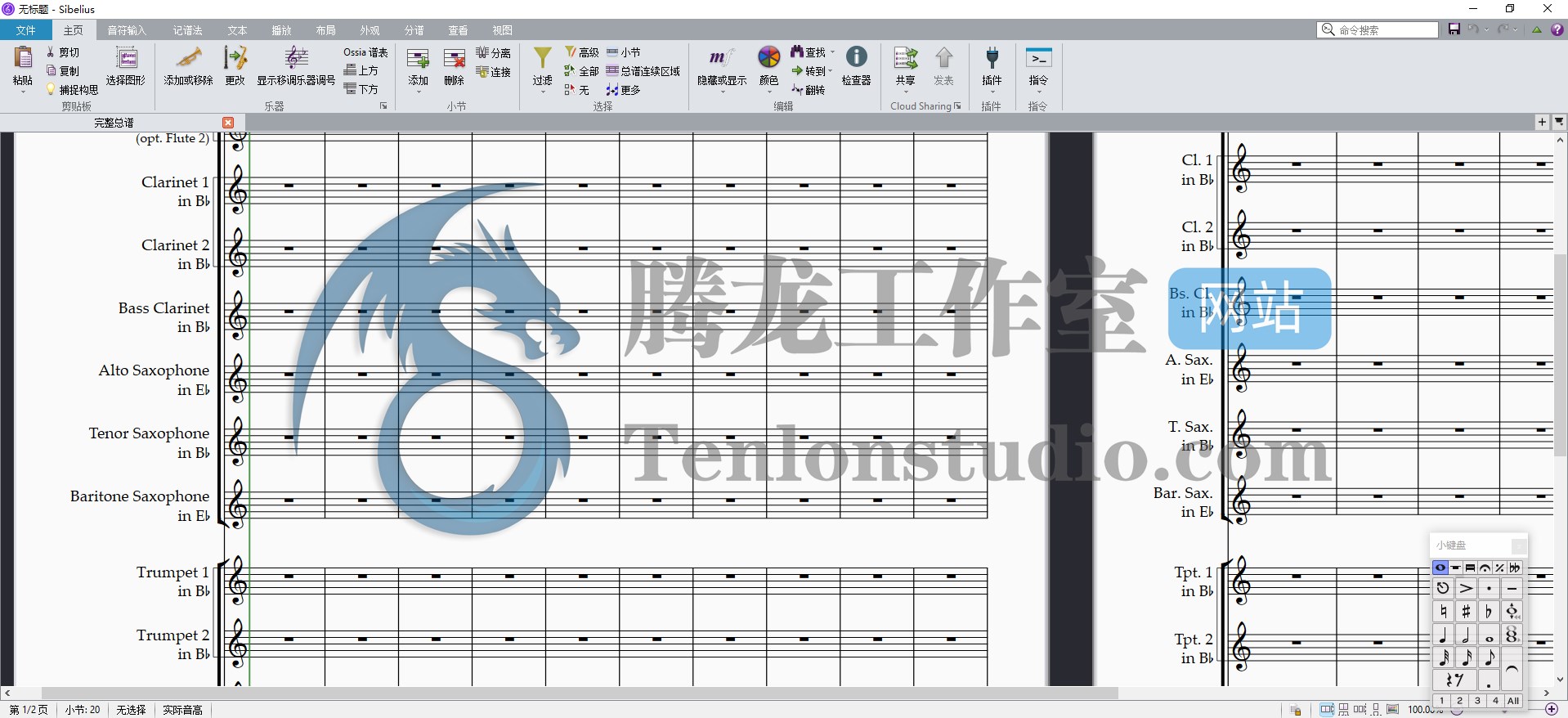Click the Paste (粘贴) clipboard icon

(23, 59)
